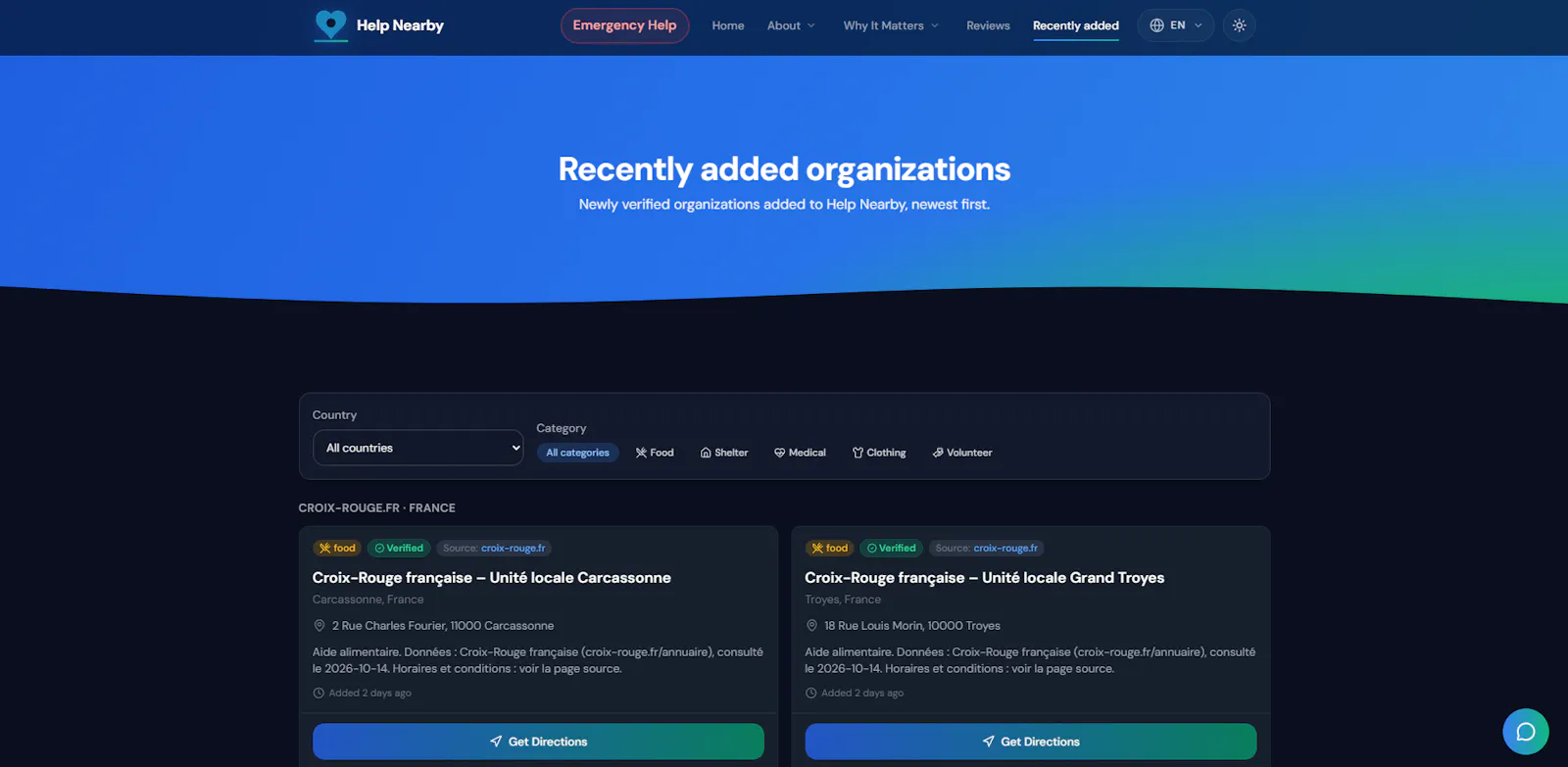Get Directions to Carcassonne unit
Screen dimensions: 1568x767
(538, 742)
